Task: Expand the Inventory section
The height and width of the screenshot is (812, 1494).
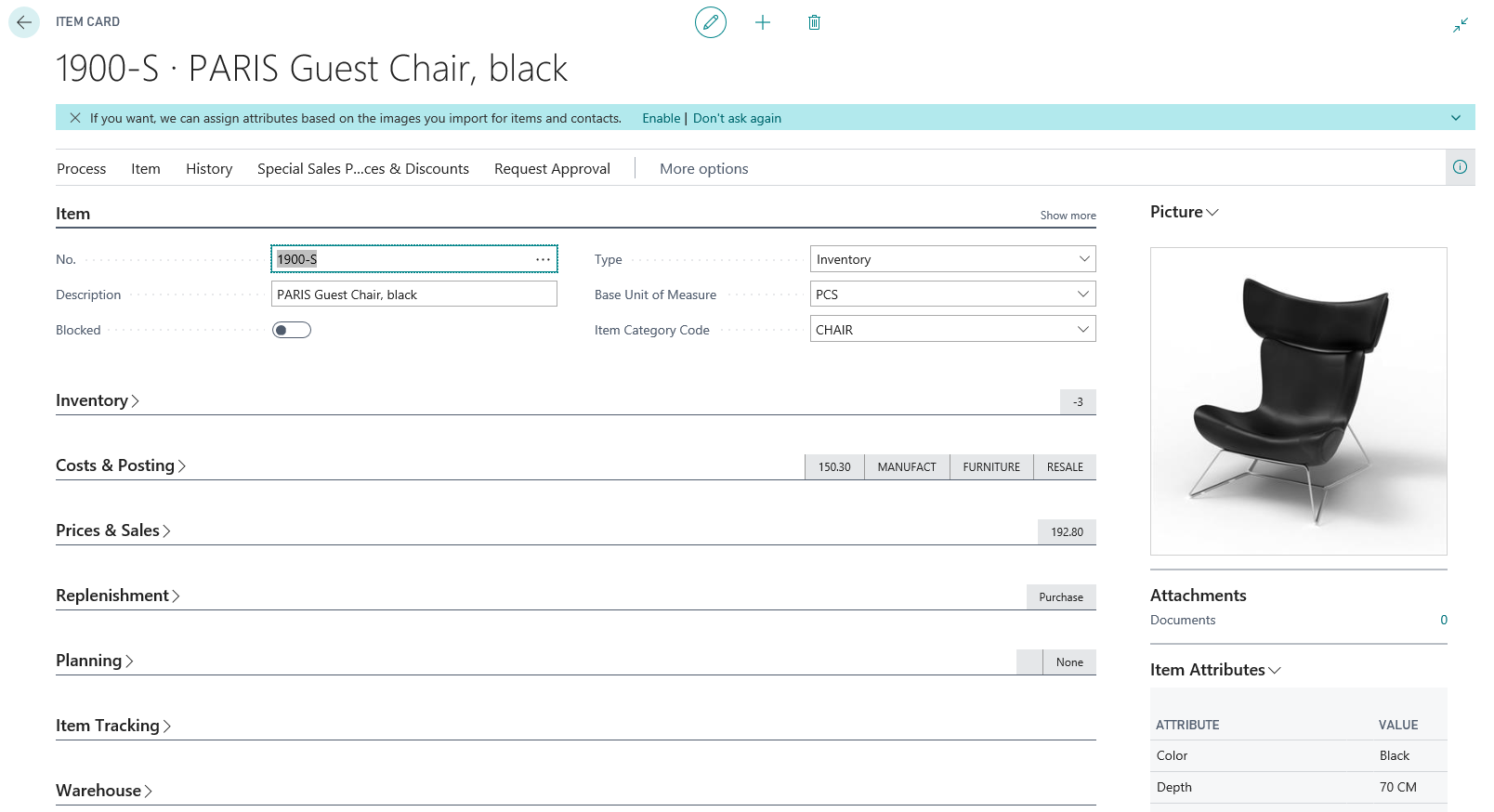Action: click(98, 400)
